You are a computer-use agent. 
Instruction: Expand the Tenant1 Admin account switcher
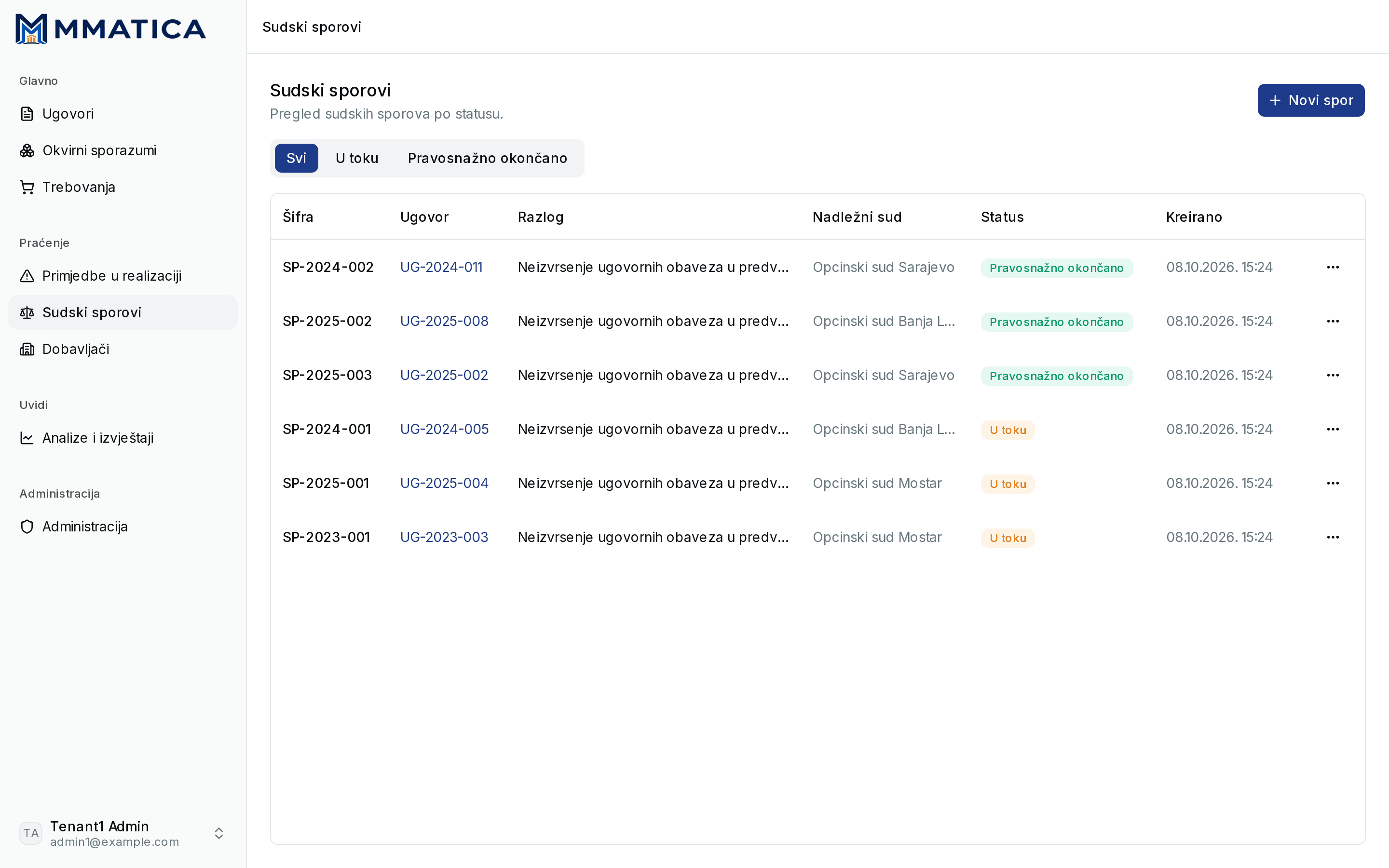[218, 833]
